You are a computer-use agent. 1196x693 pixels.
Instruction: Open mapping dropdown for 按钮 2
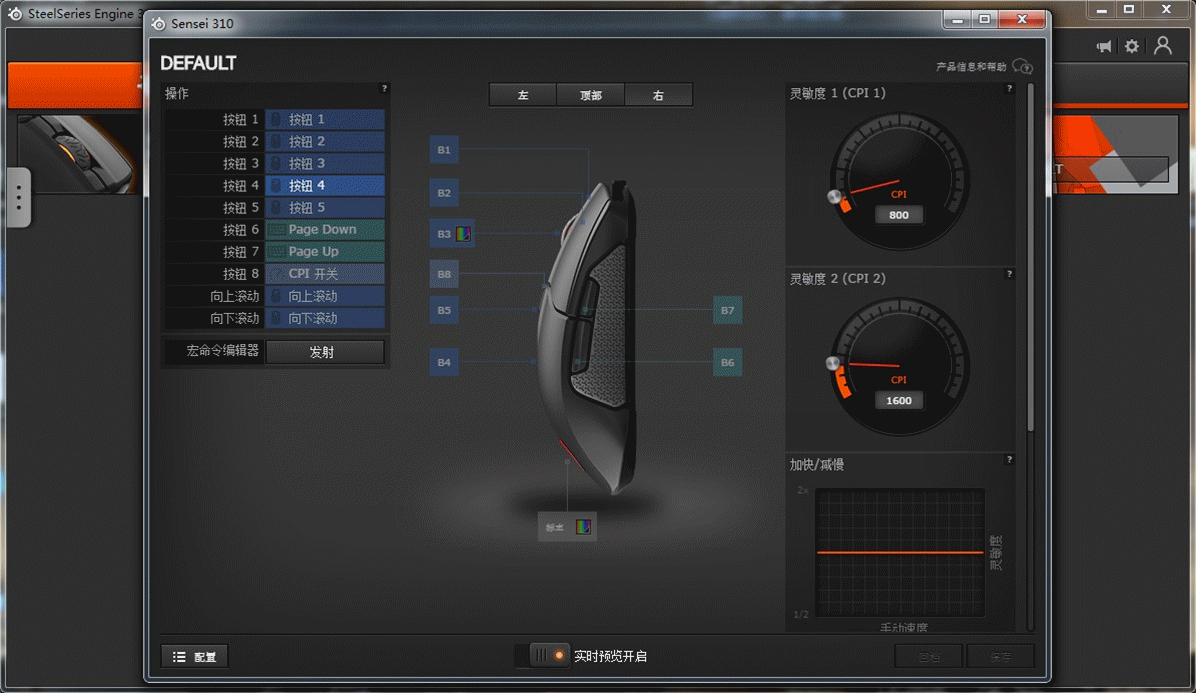(325, 142)
